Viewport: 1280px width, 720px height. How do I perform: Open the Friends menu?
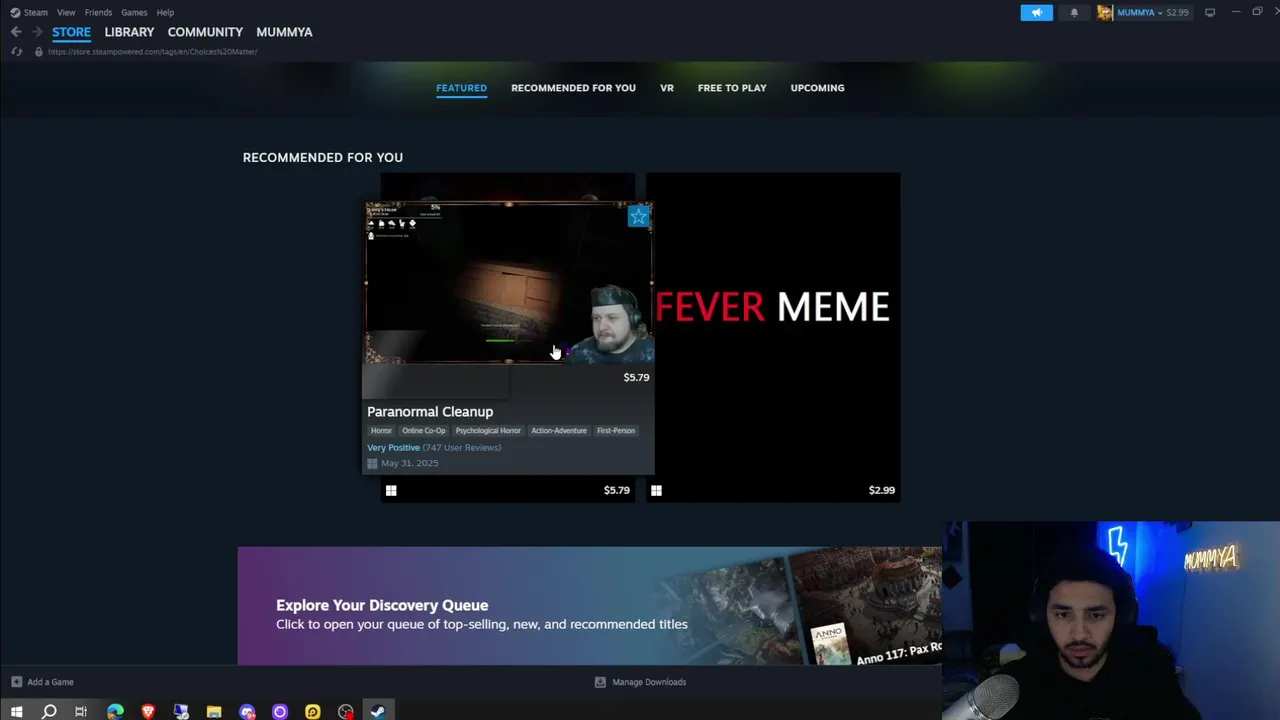pyautogui.click(x=98, y=12)
